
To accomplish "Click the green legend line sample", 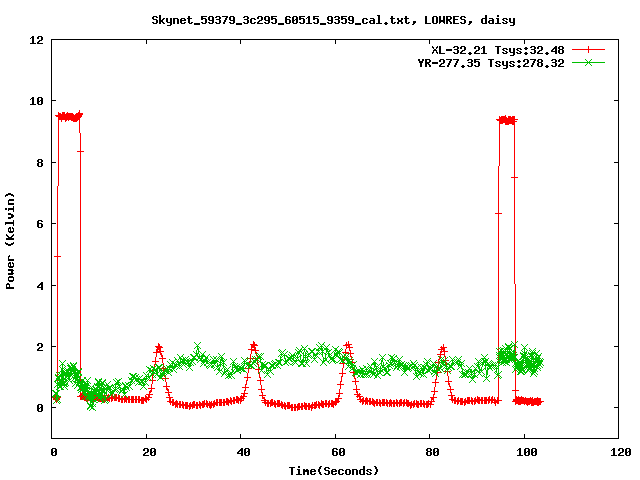I will [x=588, y=63].
